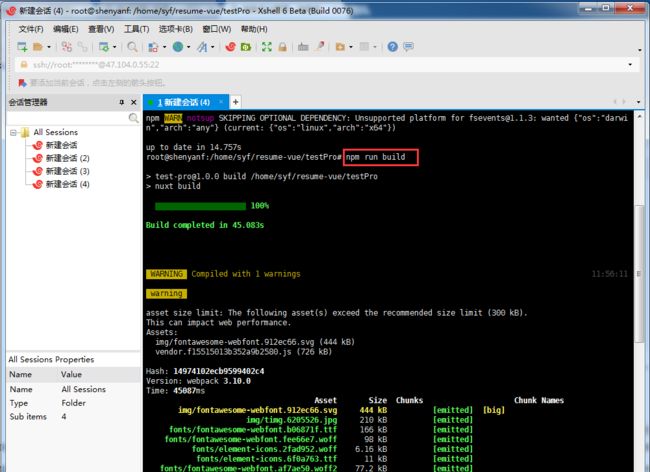The height and width of the screenshot is (472, 650).
Task: Select session 新建会话 (3)
Action: (x=67, y=171)
